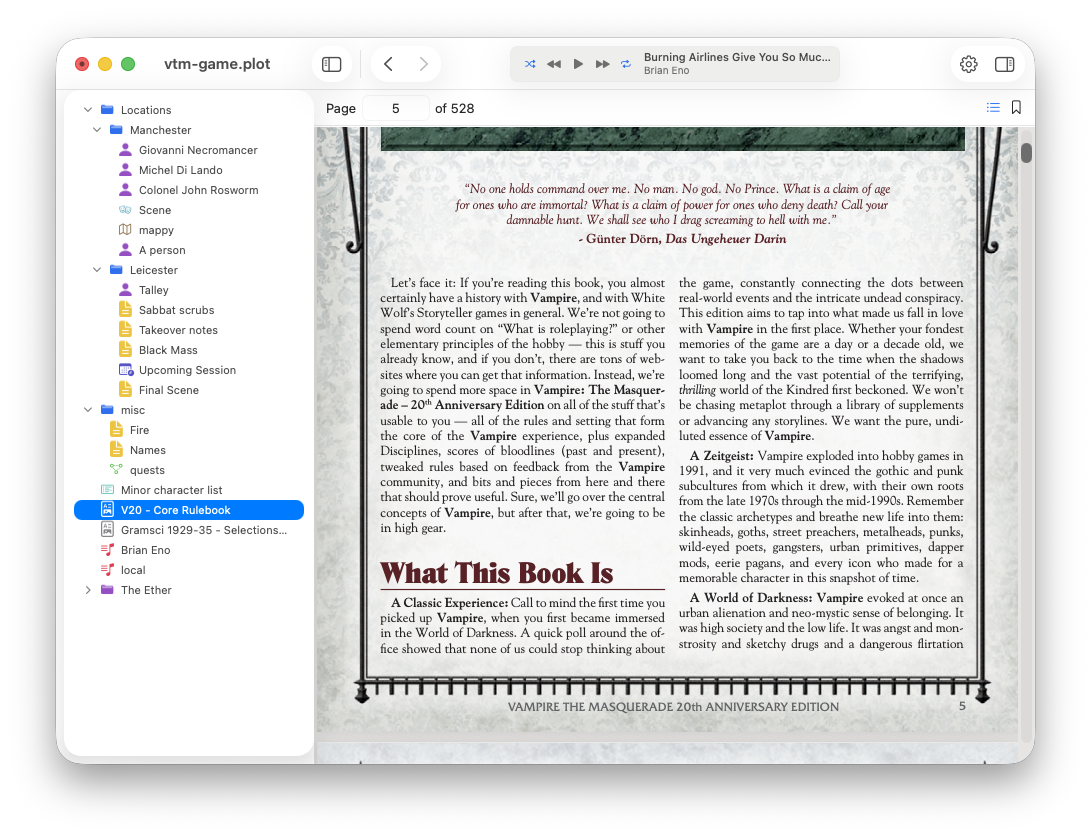Open Colonel John Rosworm character icon
This screenshot has width=1091, height=838.
click(x=125, y=190)
